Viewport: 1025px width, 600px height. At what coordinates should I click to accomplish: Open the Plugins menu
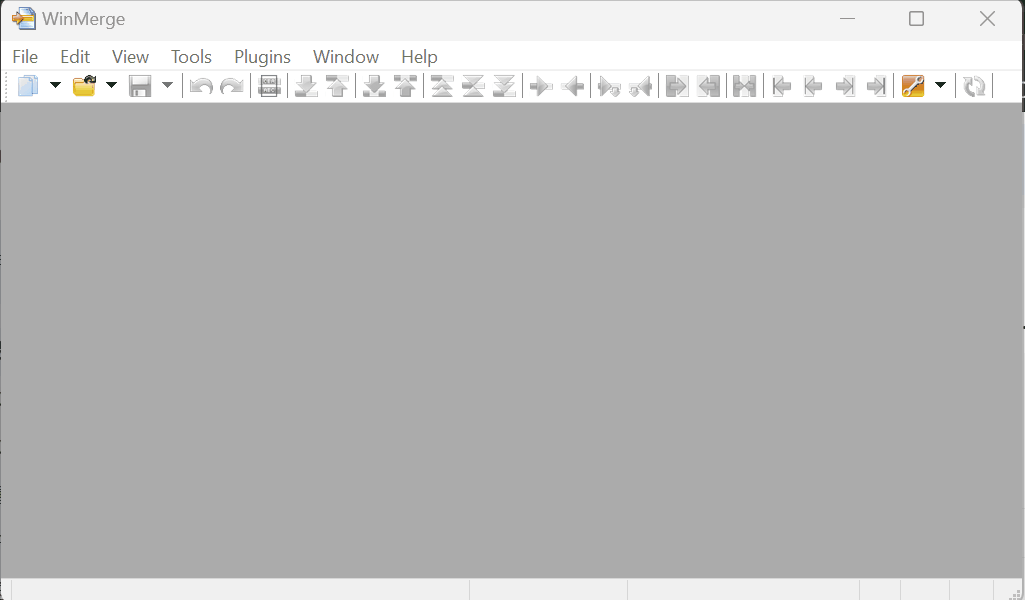(262, 57)
